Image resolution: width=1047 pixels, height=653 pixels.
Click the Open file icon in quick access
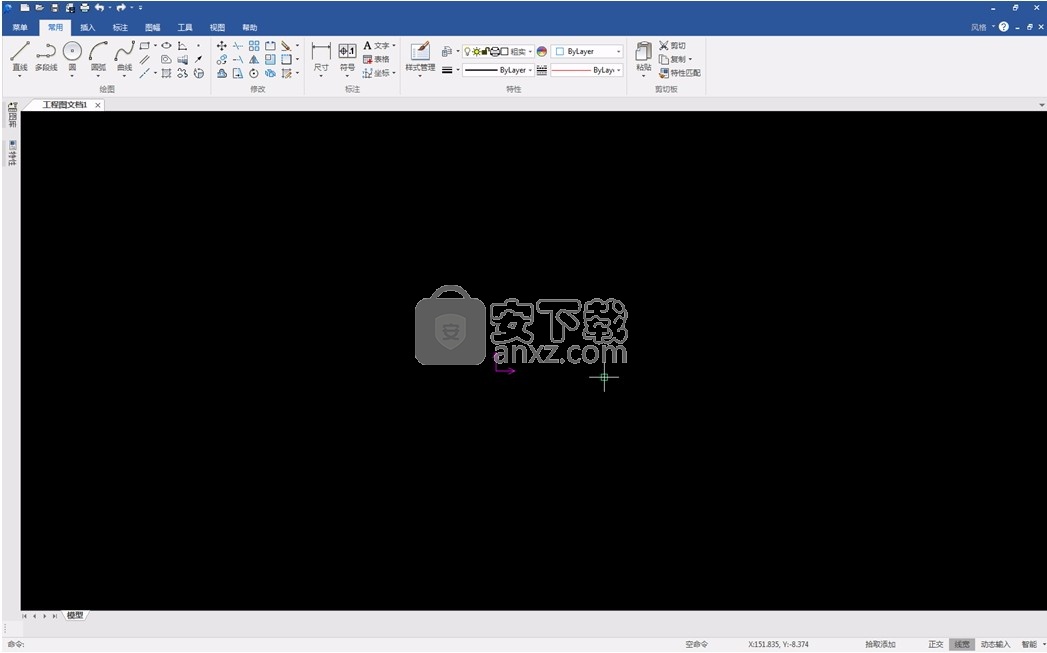point(39,8)
